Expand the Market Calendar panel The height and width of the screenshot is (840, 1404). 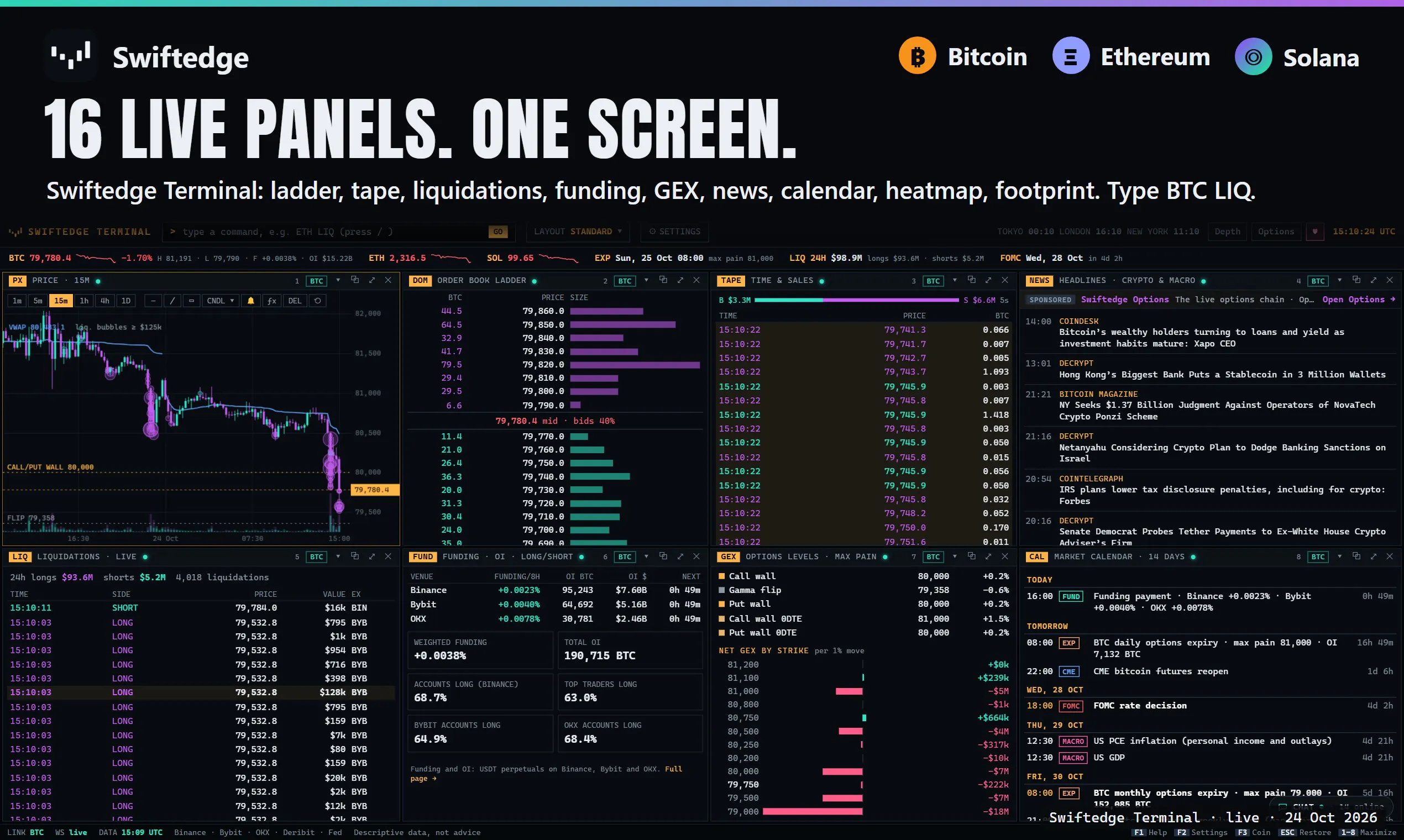point(1374,556)
